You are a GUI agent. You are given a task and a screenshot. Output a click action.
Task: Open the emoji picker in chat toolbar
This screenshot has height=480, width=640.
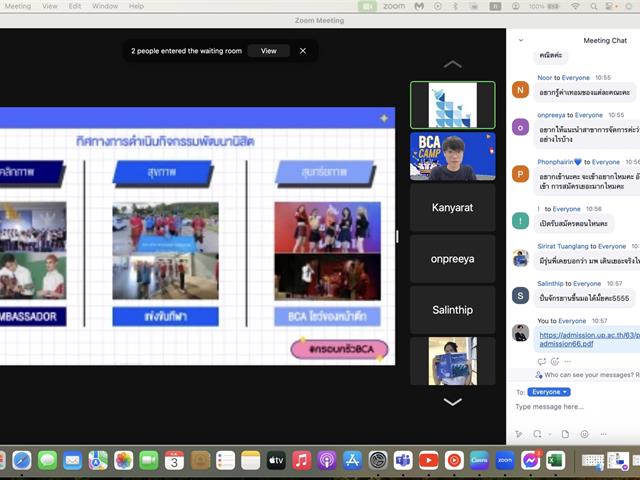584,434
